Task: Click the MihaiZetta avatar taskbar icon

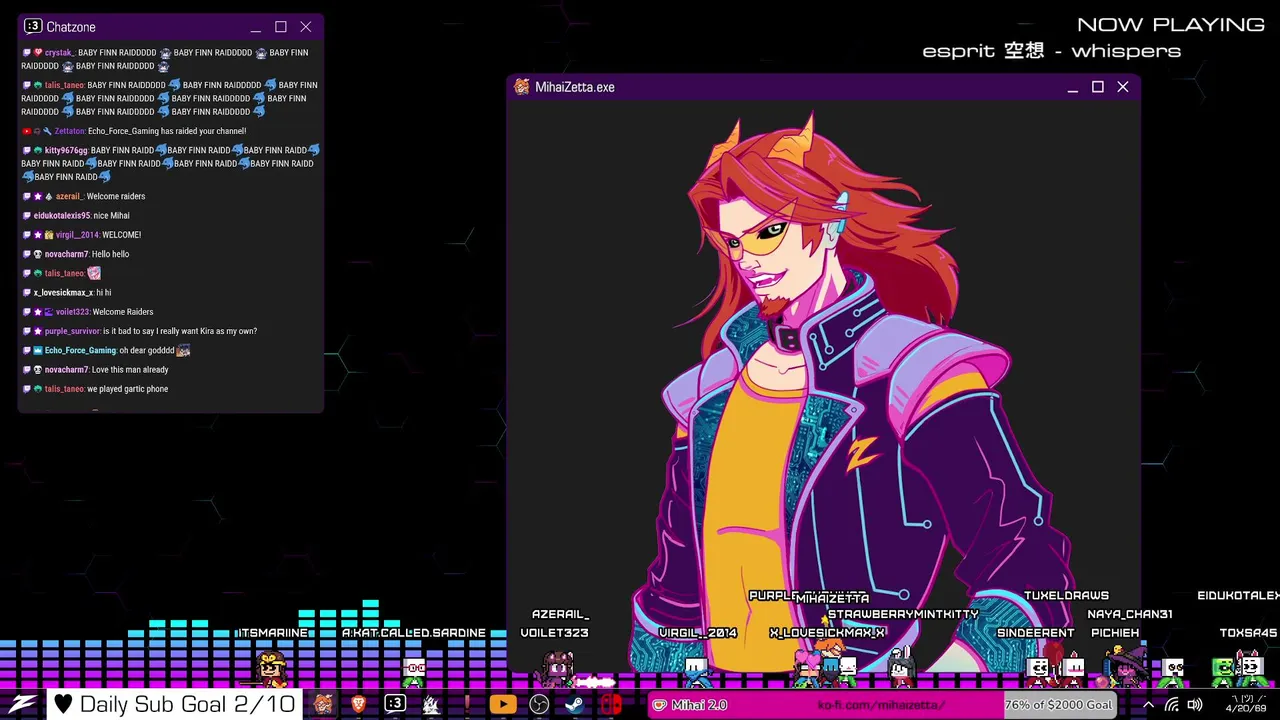Action: pyautogui.click(x=323, y=704)
